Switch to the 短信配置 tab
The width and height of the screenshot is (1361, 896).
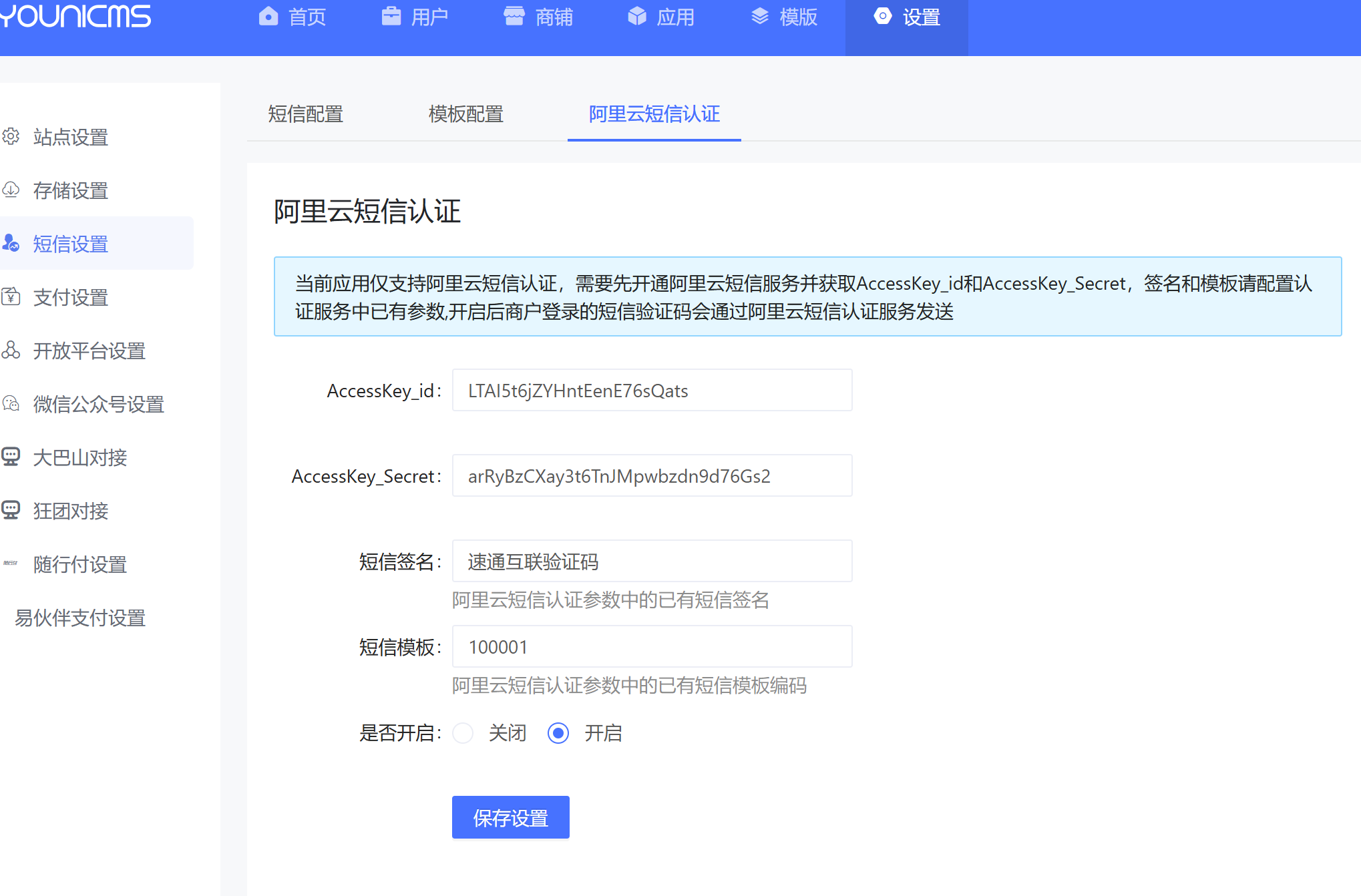305,114
